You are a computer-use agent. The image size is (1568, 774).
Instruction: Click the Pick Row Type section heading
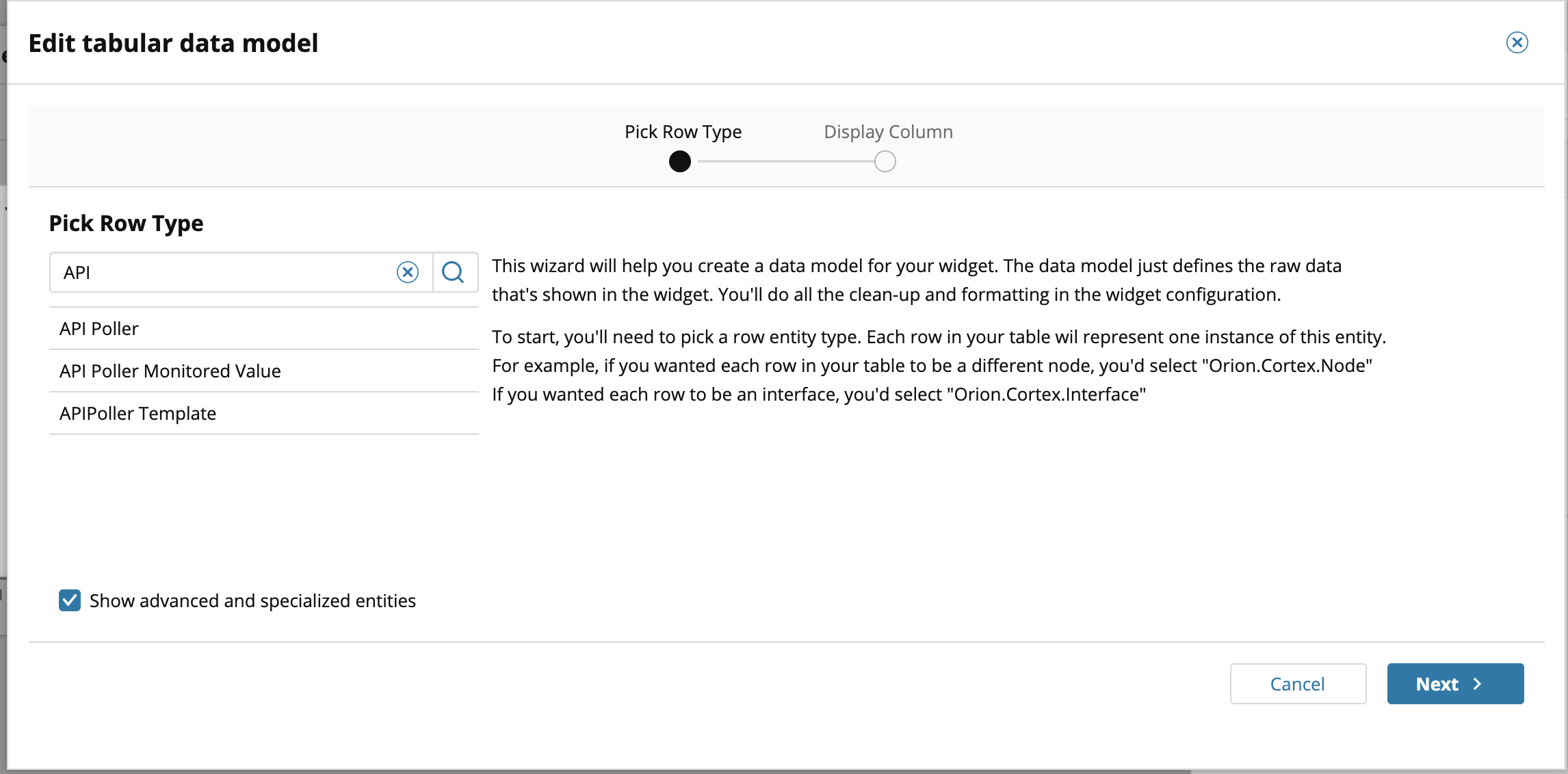126,223
